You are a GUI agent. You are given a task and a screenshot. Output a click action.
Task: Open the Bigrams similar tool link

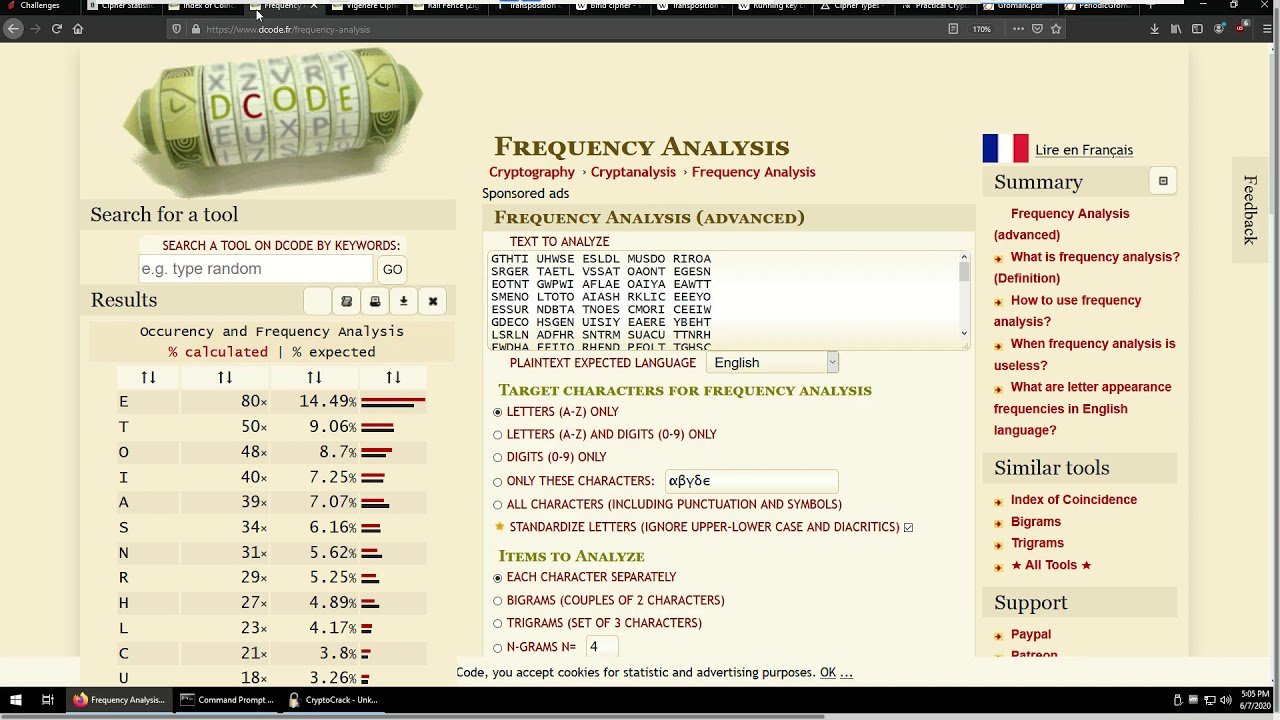click(1036, 522)
